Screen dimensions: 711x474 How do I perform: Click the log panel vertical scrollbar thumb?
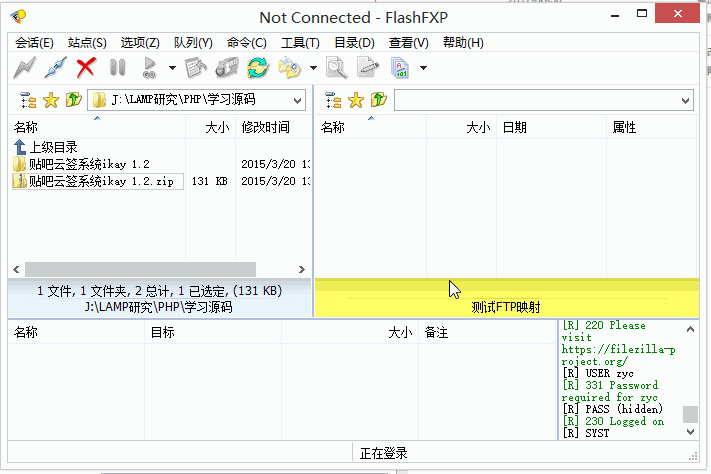[x=690, y=414]
